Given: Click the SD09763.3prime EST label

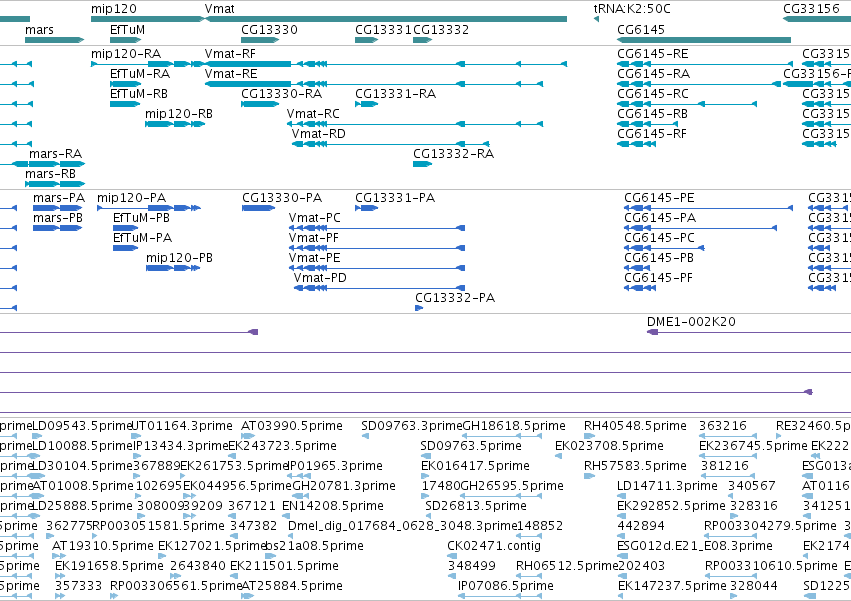Looking at the screenshot, I should coord(411,426).
